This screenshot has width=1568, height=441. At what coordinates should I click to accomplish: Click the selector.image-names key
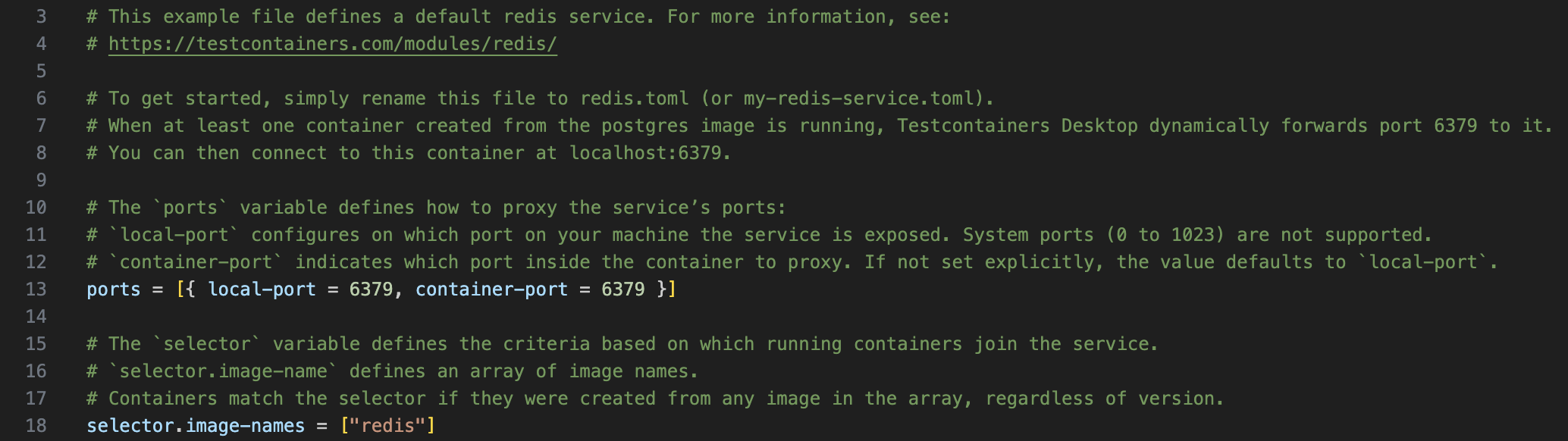point(196,426)
